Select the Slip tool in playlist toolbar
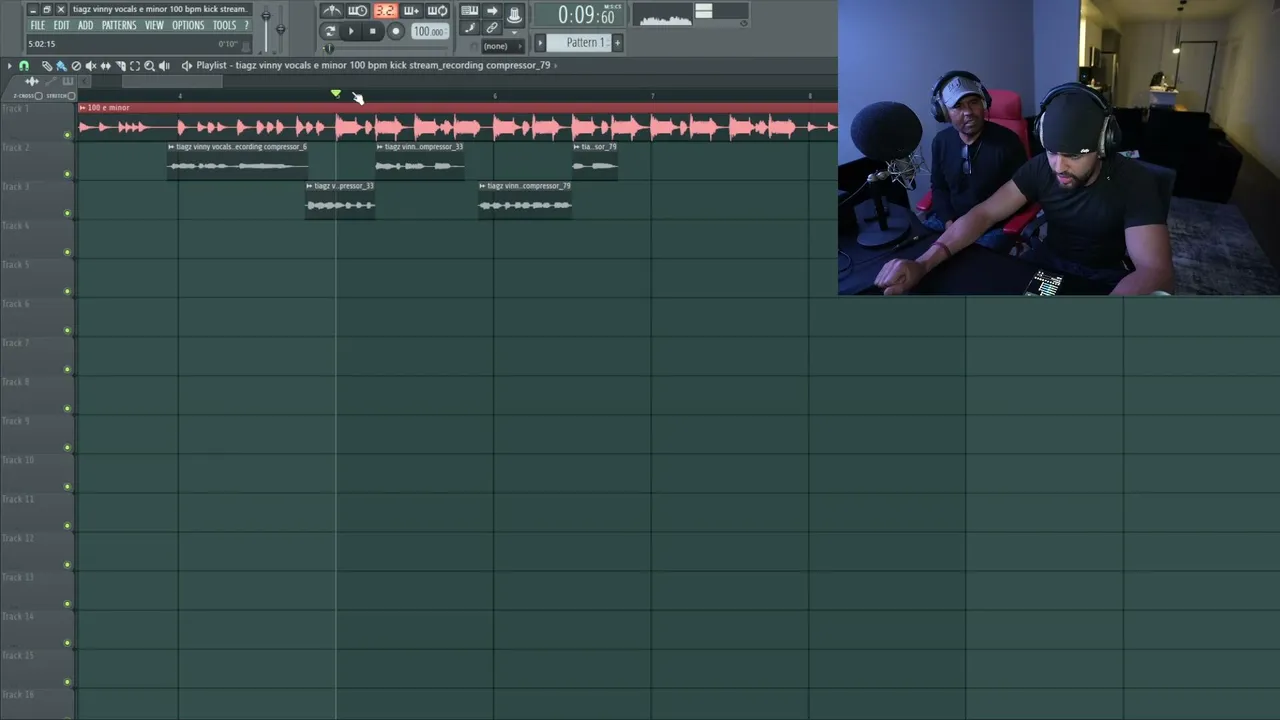1280x720 pixels. 105,66
